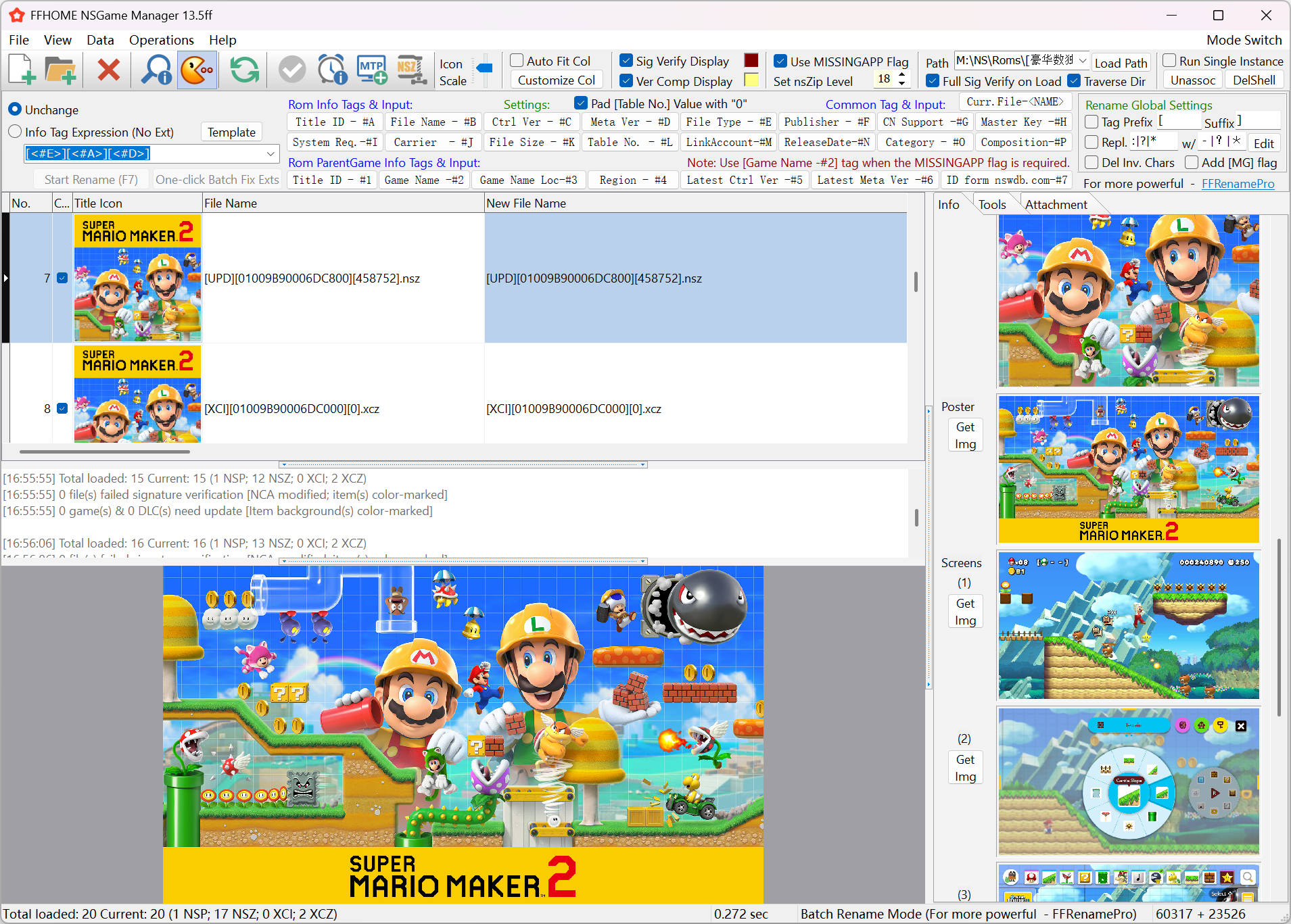1291x924 pixels.
Task: Click the yellow Ver Comp color swatch
Action: click(x=751, y=80)
